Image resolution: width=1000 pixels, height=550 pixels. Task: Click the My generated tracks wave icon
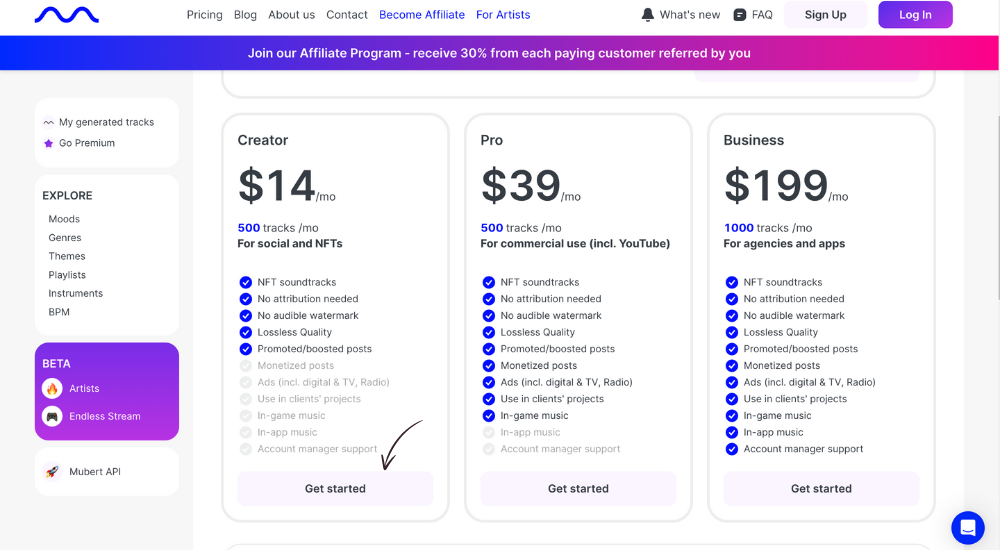click(48, 122)
